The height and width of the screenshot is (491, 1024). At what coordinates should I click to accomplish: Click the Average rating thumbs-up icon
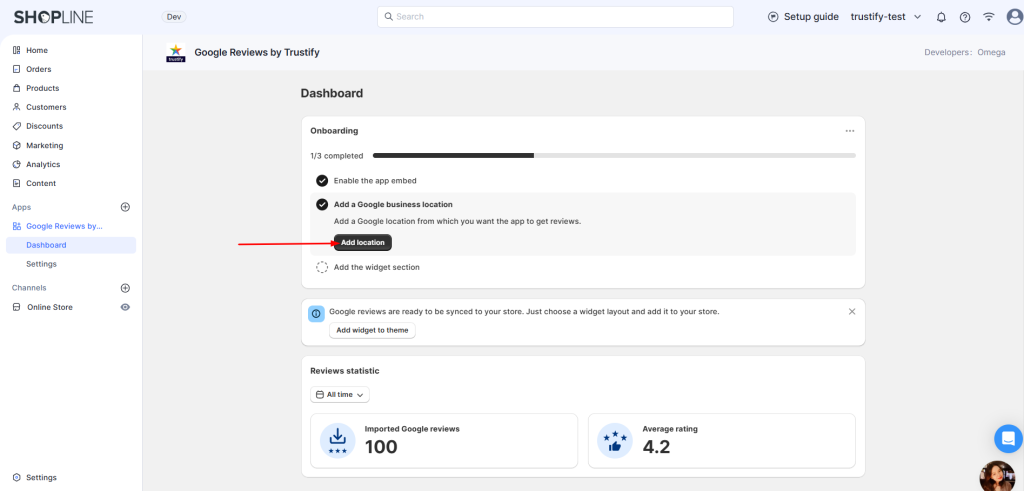[615, 441]
